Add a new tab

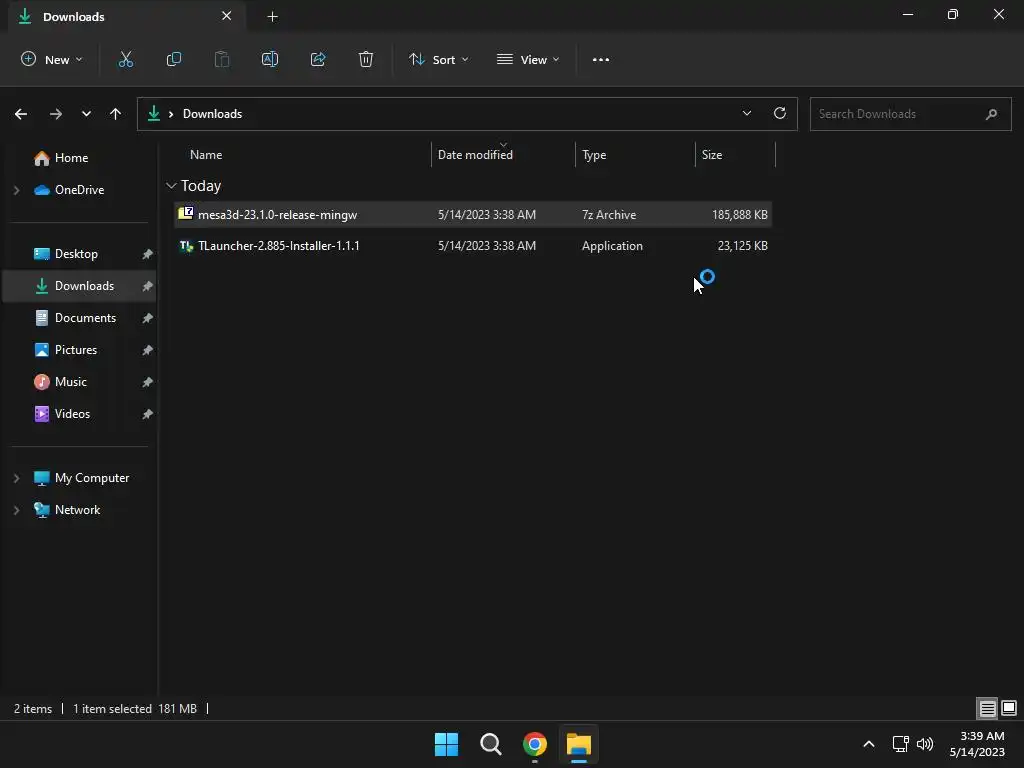[272, 17]
